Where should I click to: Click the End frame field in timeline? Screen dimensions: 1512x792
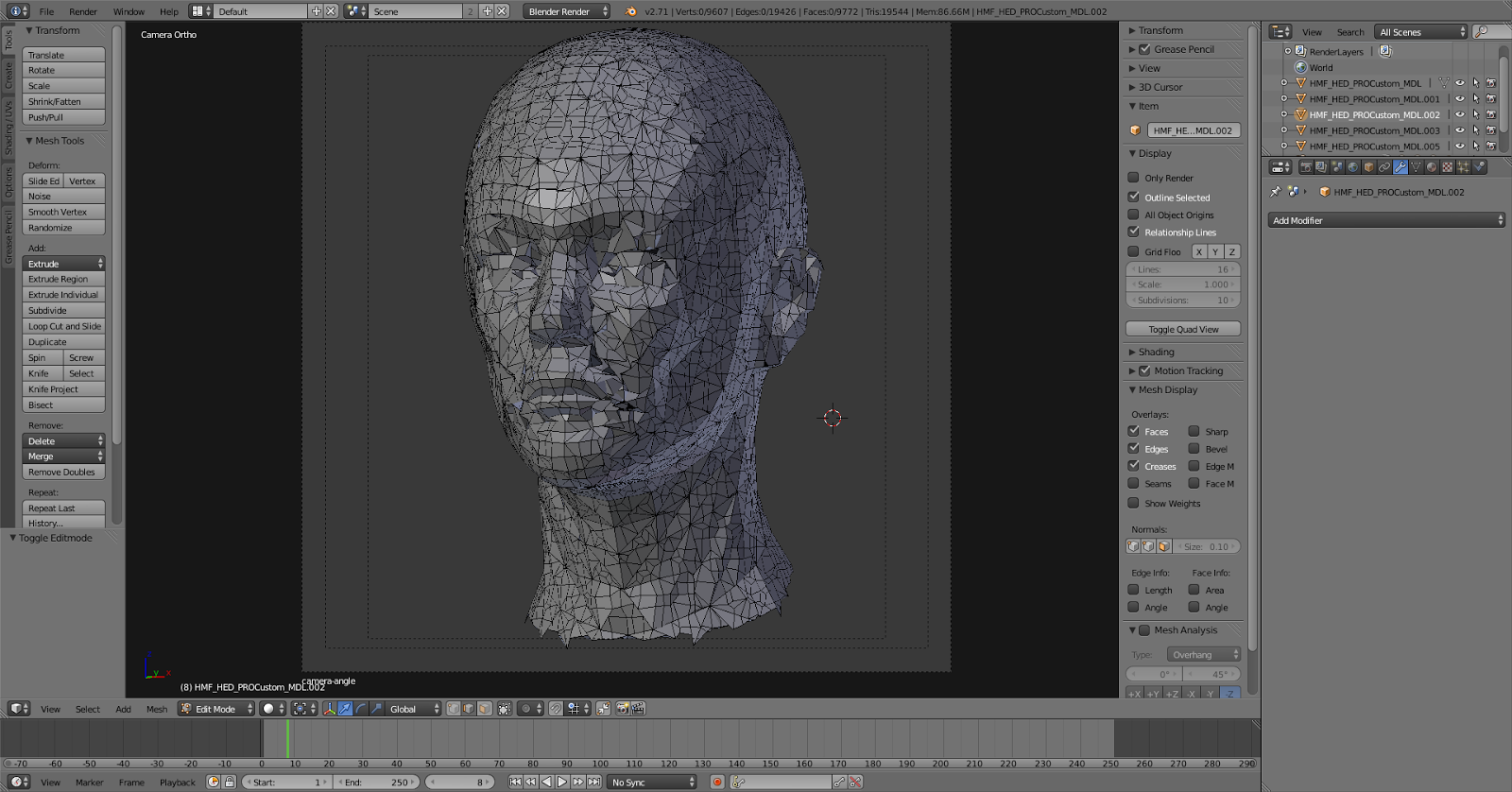click(x=376, y=782)
